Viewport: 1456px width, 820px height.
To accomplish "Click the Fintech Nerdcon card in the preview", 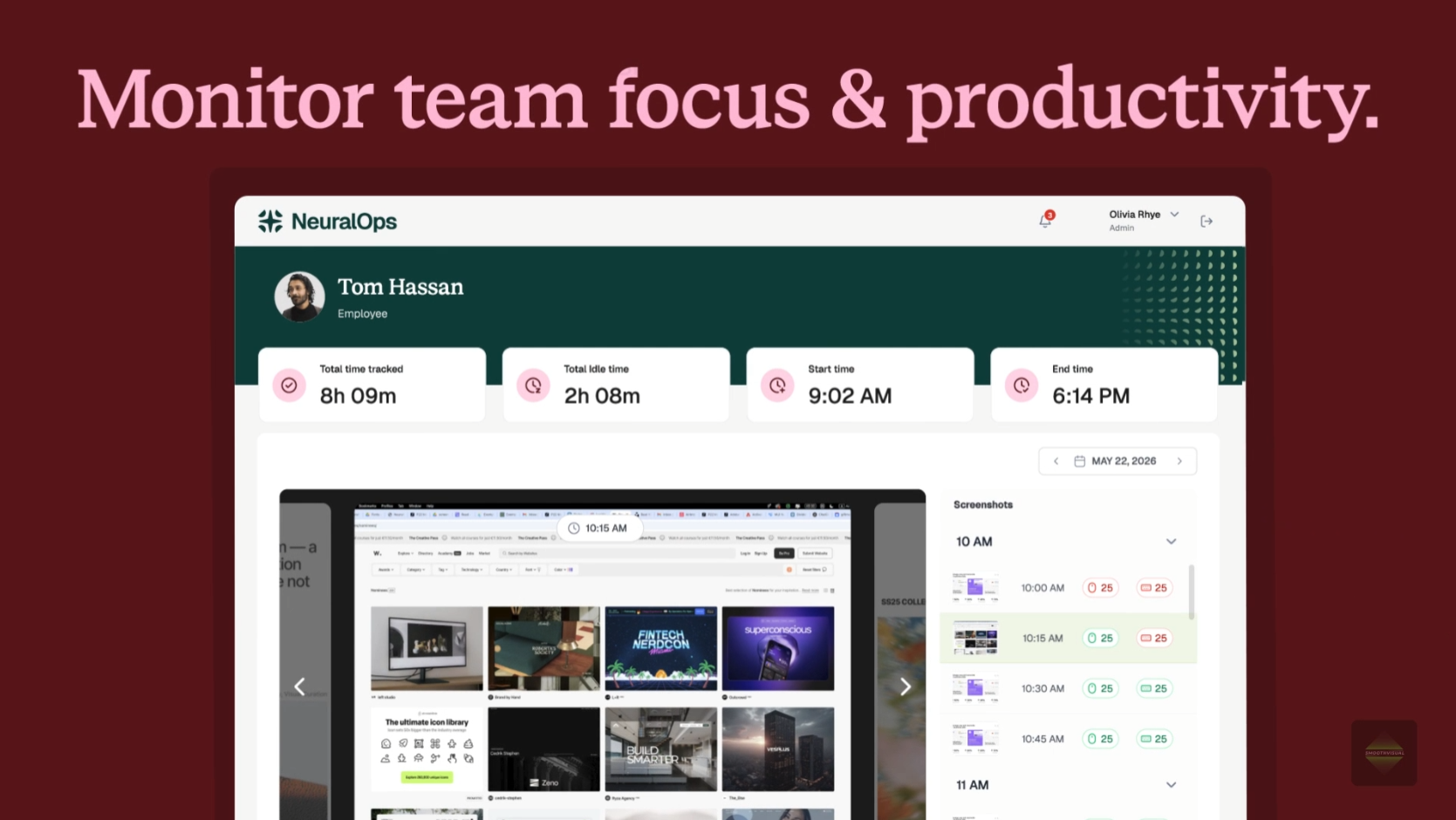I will (x=661, y=649).
